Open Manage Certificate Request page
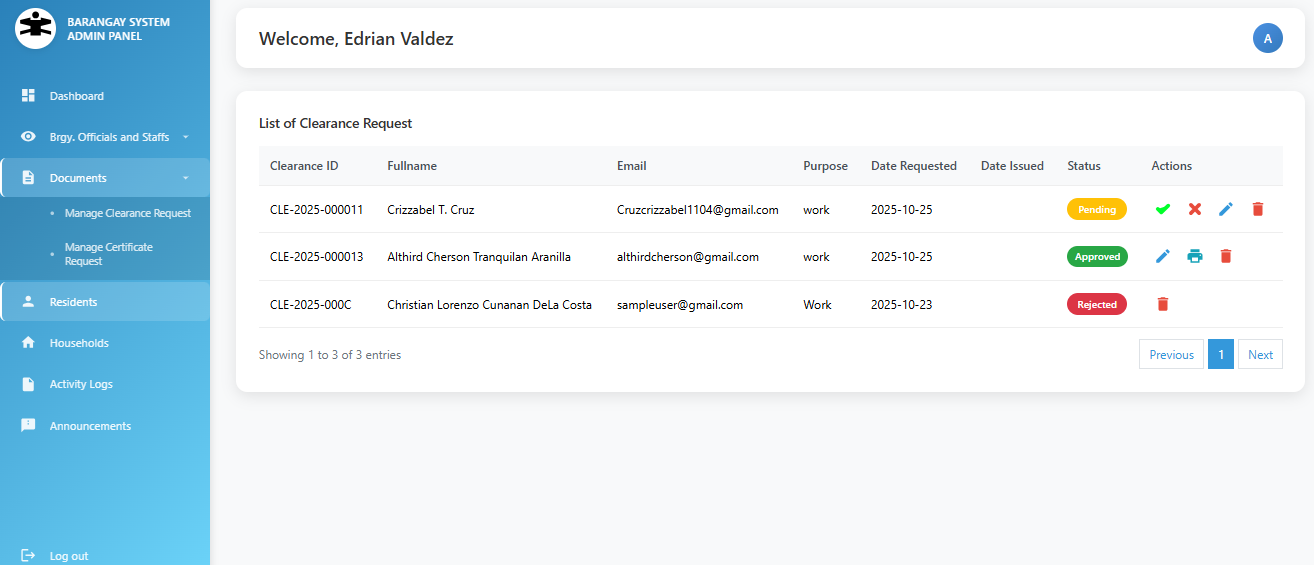The width and height of the screenshot is (1314, 565). [109, 254]
